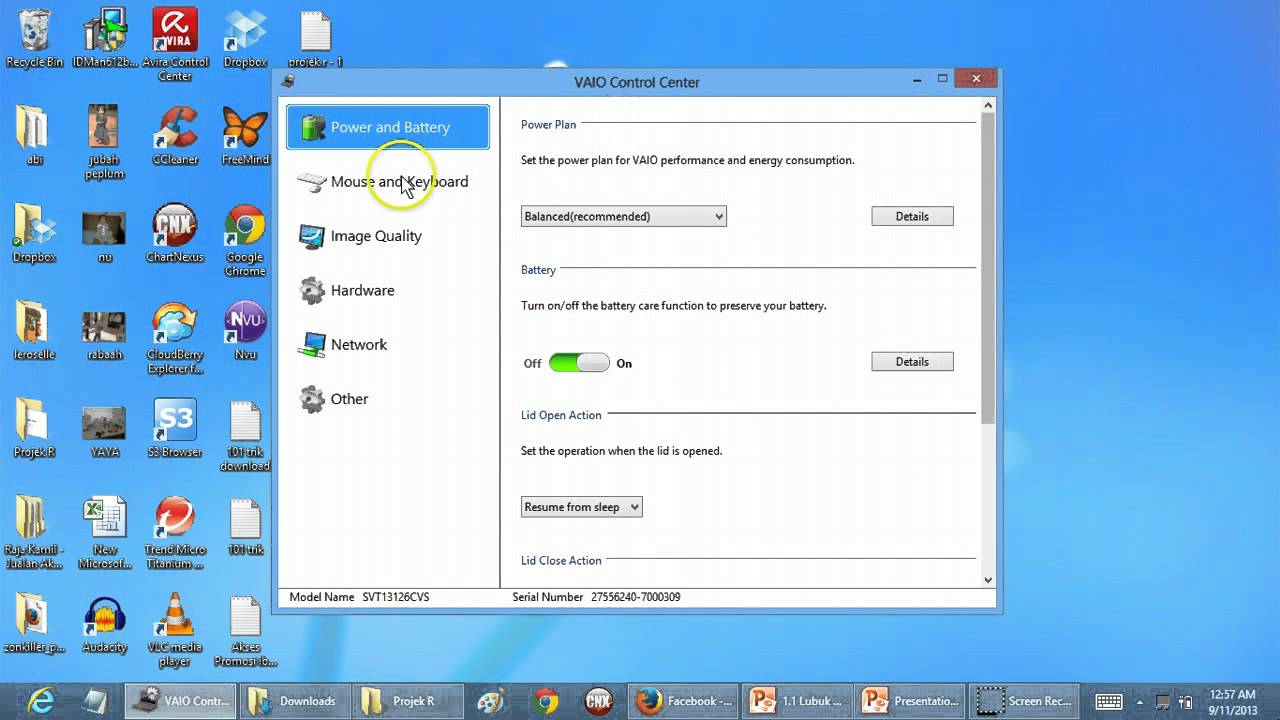Show hidden system tray icons
Viewport: 1280px width, 720px height.
tap(1137, 701)
